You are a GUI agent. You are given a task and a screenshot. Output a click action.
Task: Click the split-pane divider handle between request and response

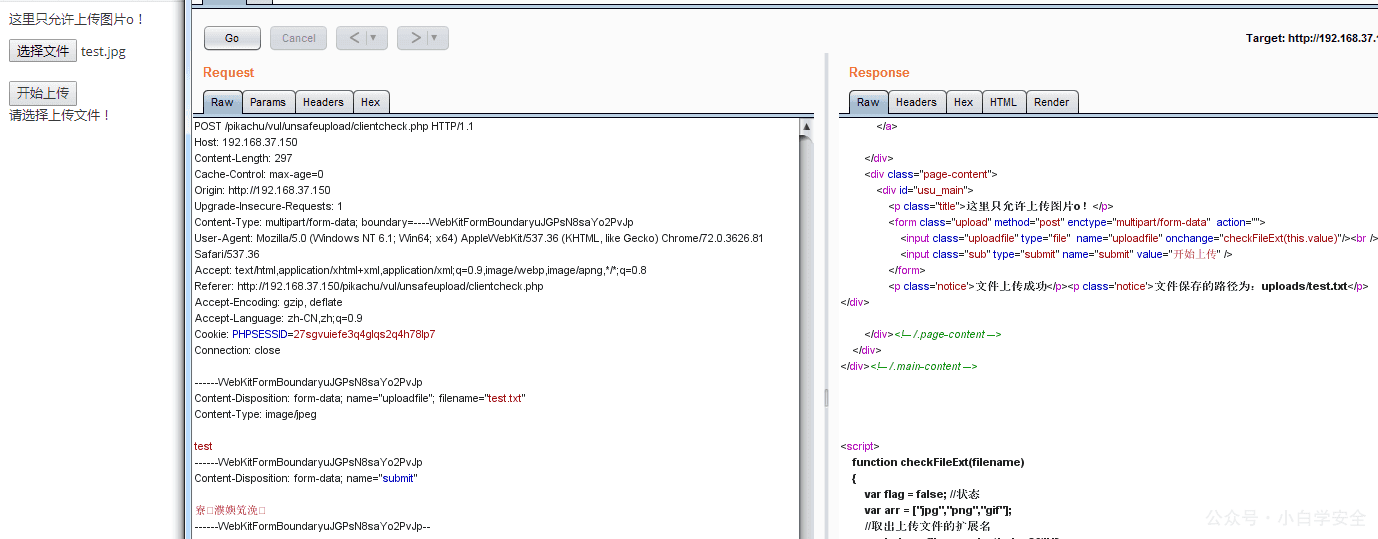point(826,398)
